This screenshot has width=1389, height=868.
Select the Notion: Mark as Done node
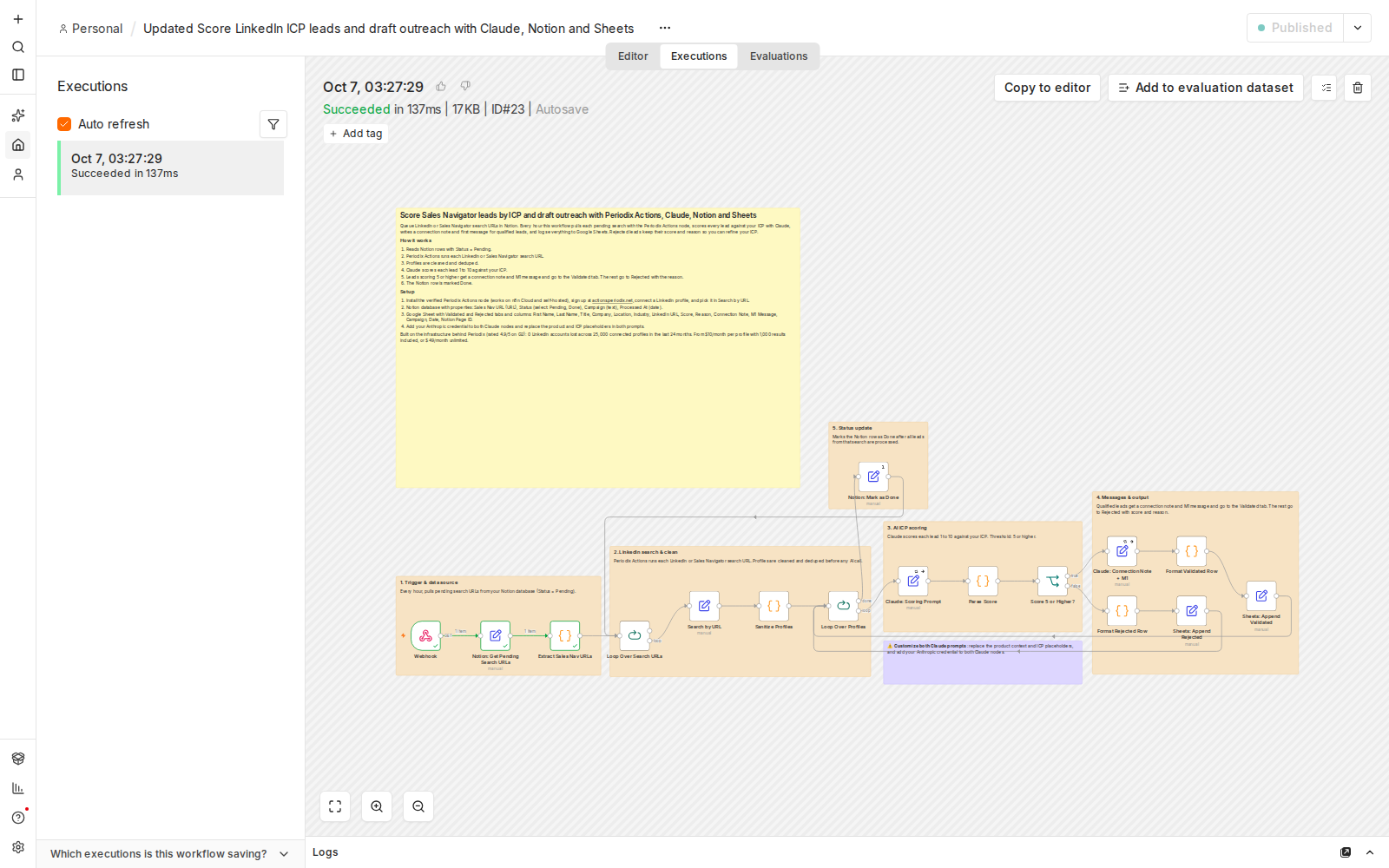pos(873,477)
